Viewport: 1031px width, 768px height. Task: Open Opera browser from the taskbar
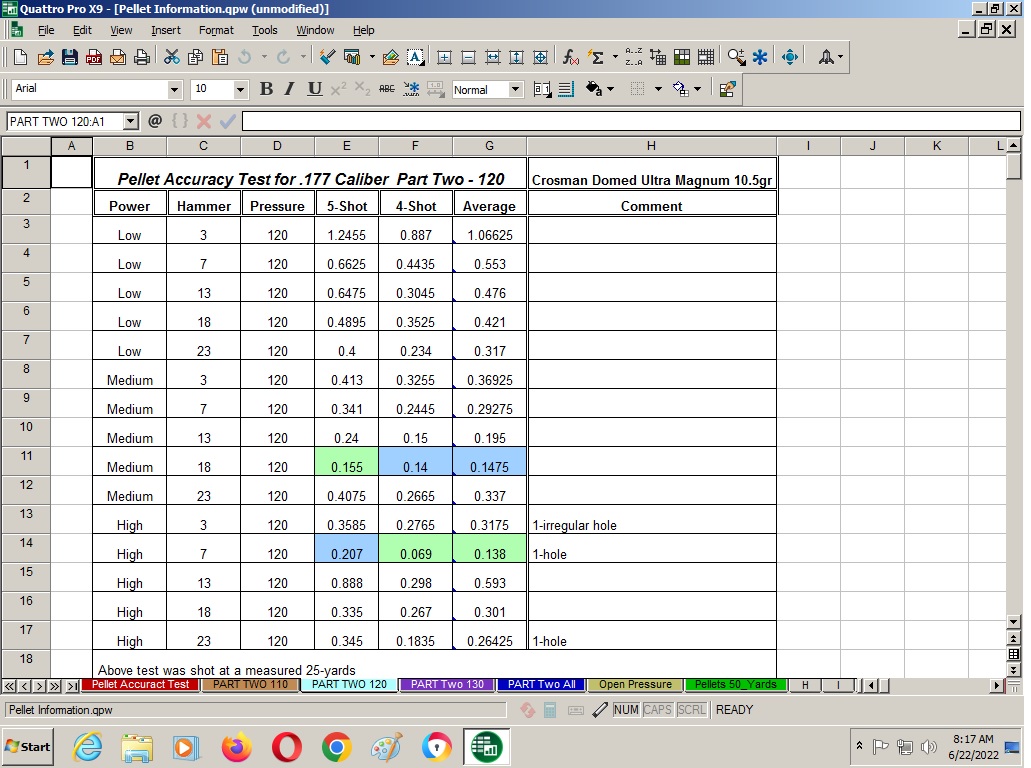[x=287, y=748]
